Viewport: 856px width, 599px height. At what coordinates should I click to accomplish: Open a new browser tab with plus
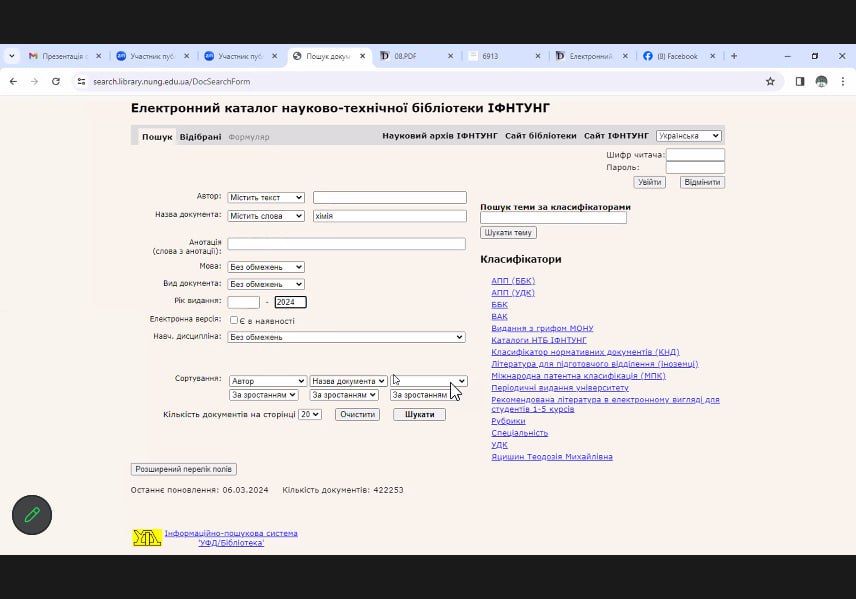734,56
